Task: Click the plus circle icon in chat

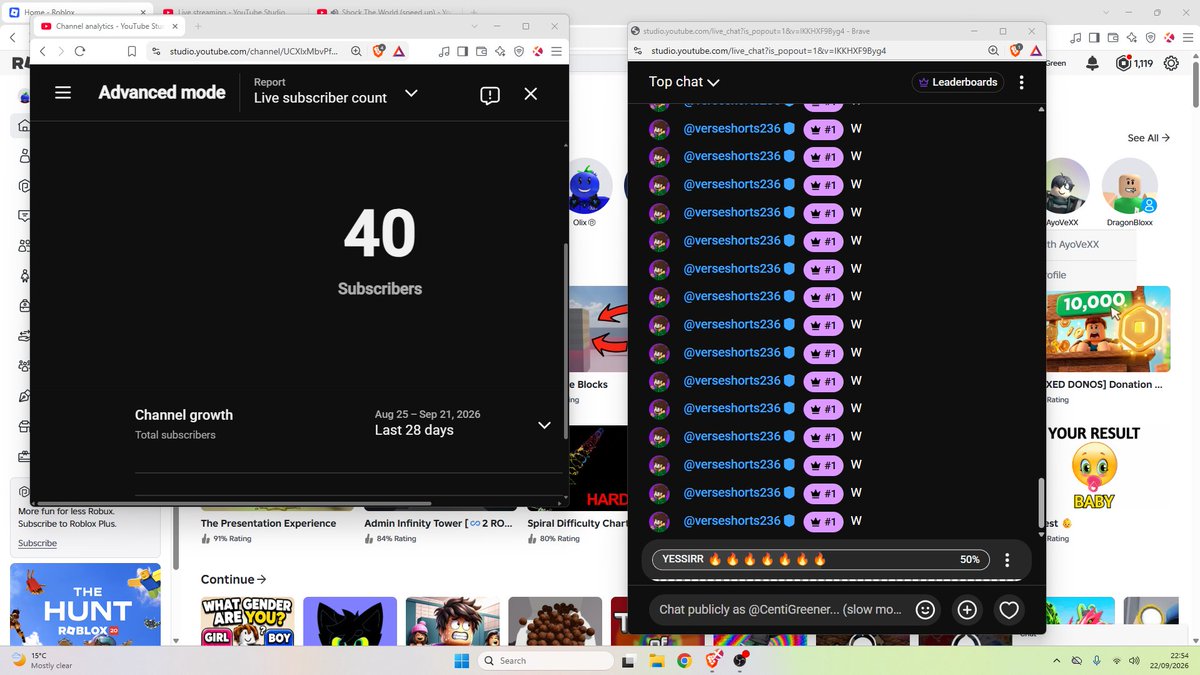Action: point(967,609)
